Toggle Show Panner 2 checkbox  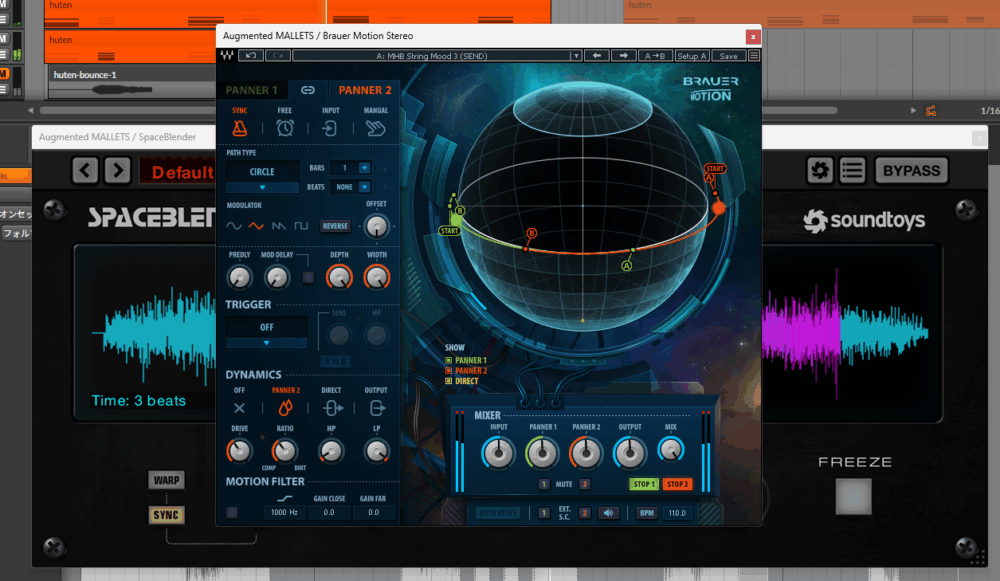click(x=448, y=371)
